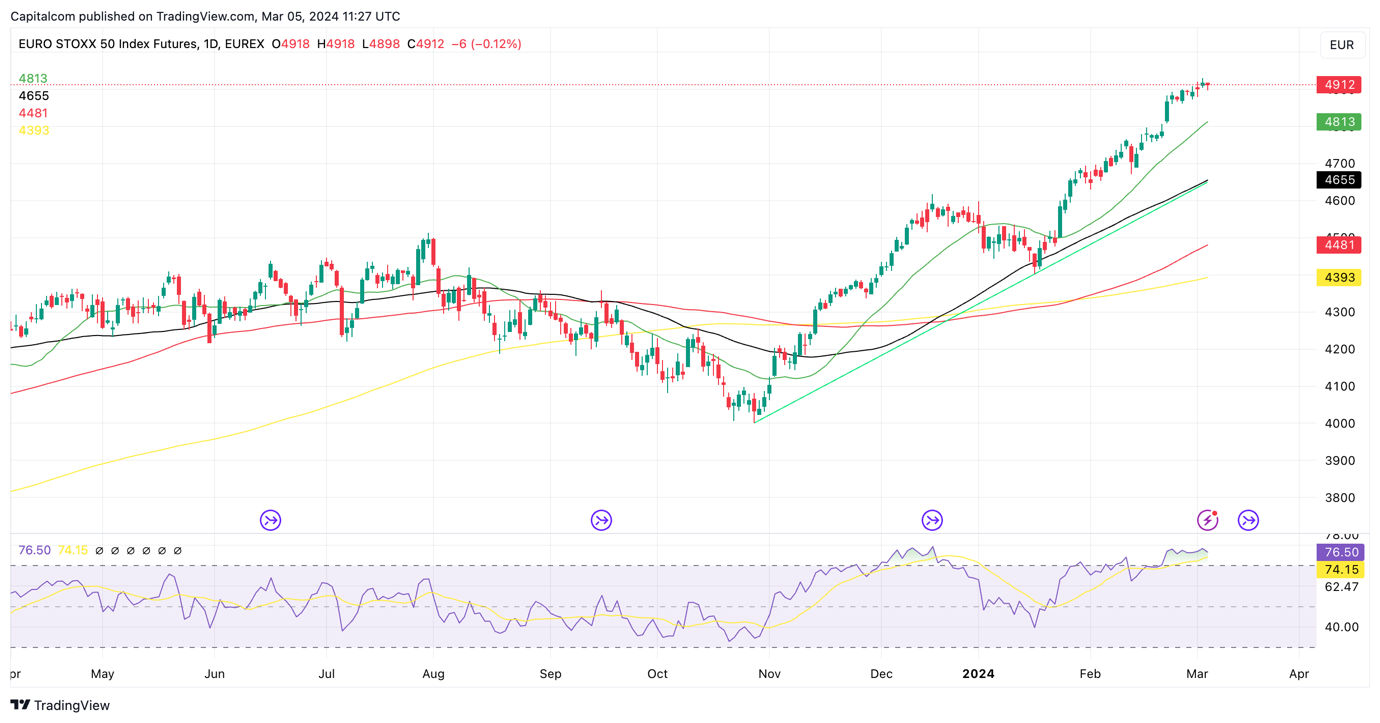1380x723 pixels.
Task: Click the lightning event icon near March
Action: tap(1208, 520)
